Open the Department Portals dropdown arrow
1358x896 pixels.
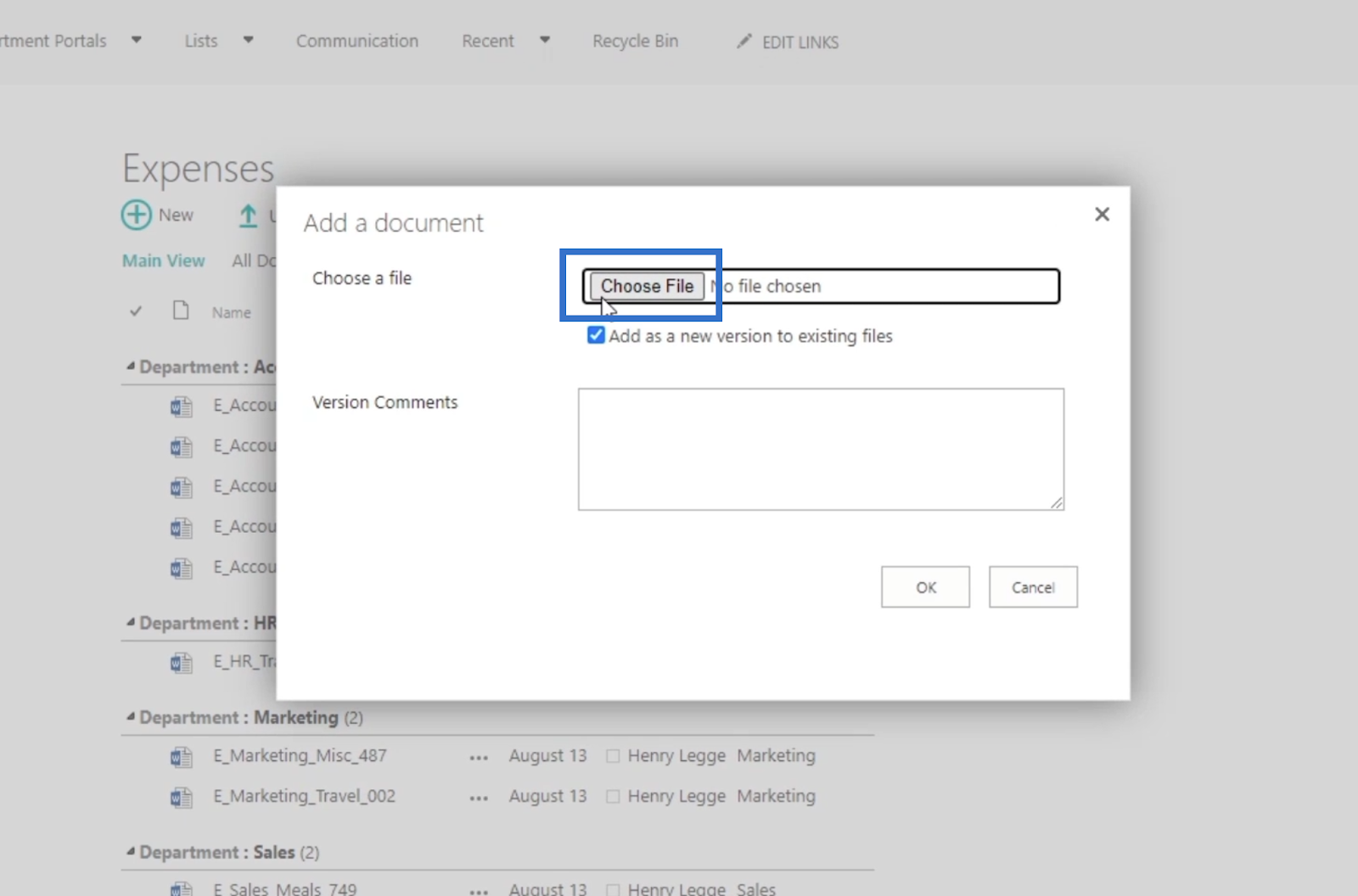click(137, 40)
